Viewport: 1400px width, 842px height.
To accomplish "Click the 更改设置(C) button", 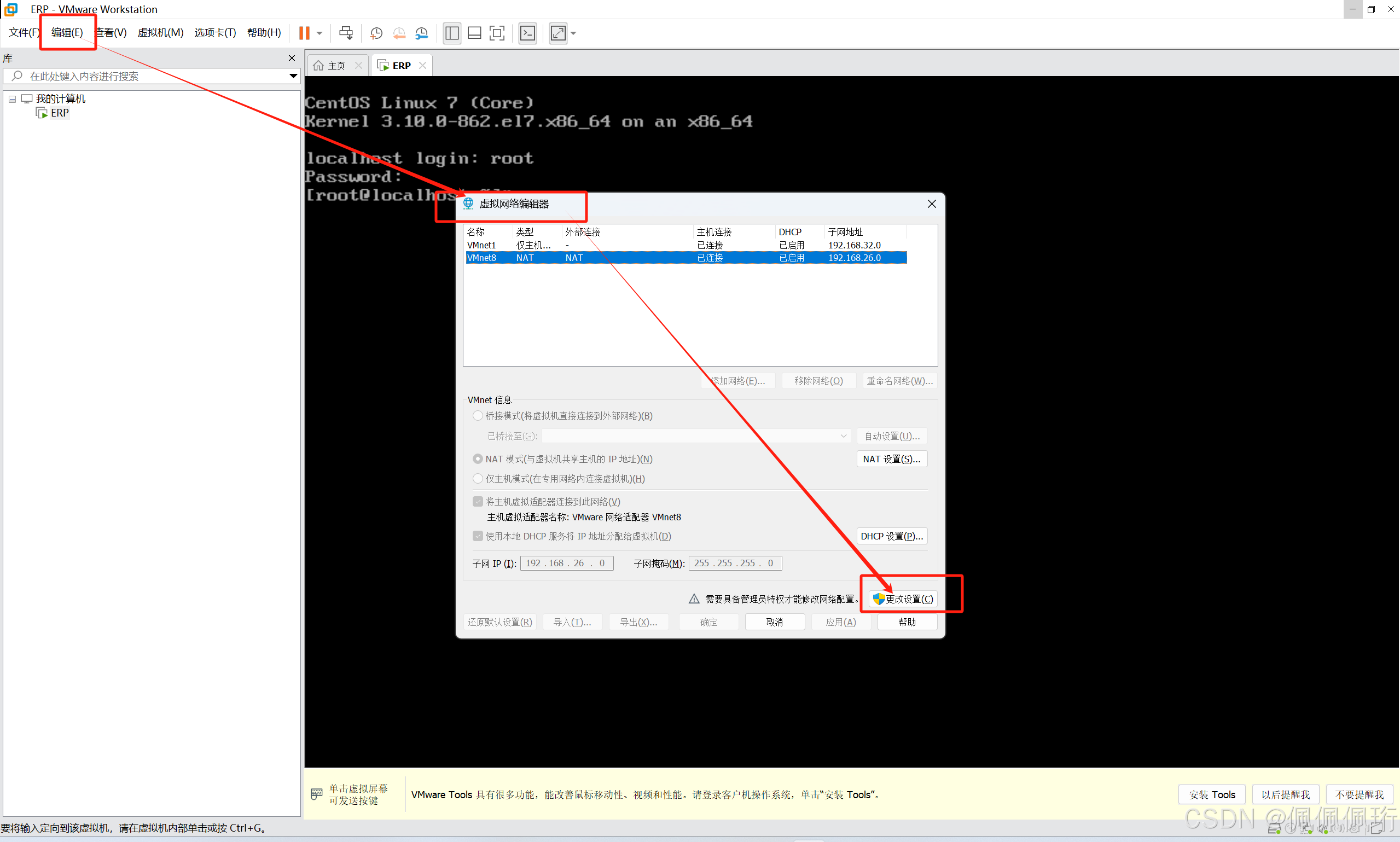I will coord(903,599).
